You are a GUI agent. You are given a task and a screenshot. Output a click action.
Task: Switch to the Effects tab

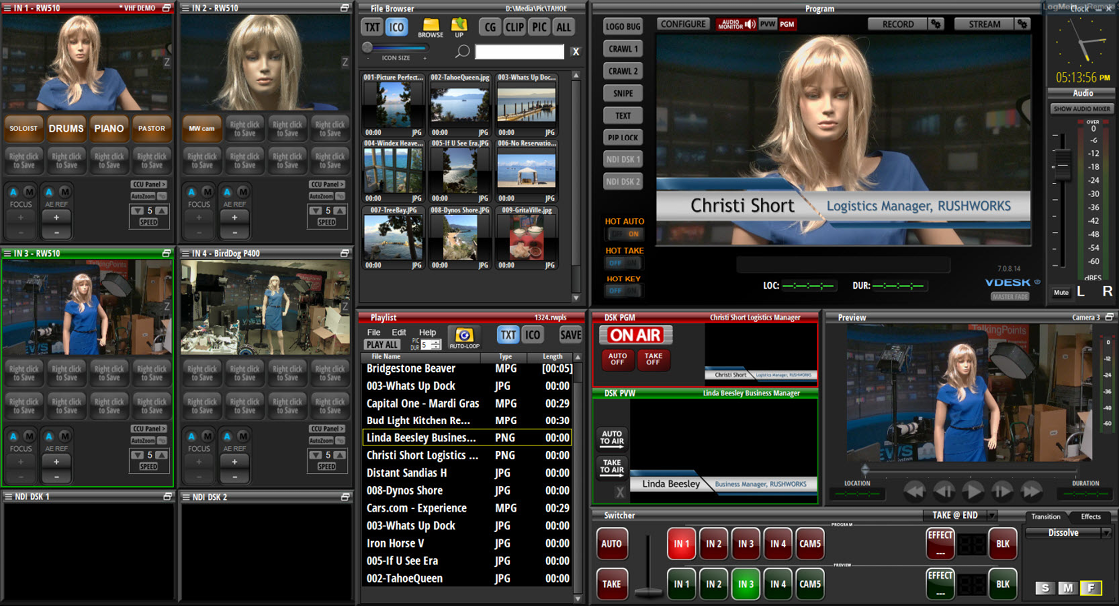pyautogui.click(x=1090, y=517)
